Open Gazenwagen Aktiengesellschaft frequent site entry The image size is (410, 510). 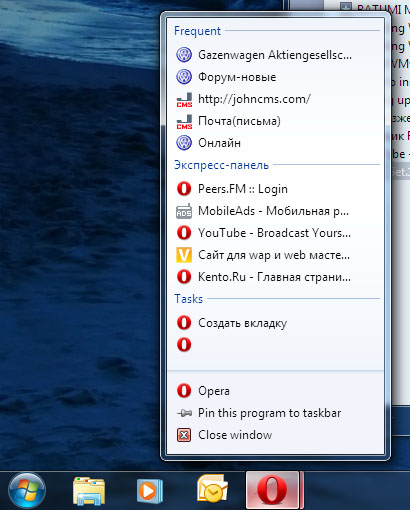[275, 55]
